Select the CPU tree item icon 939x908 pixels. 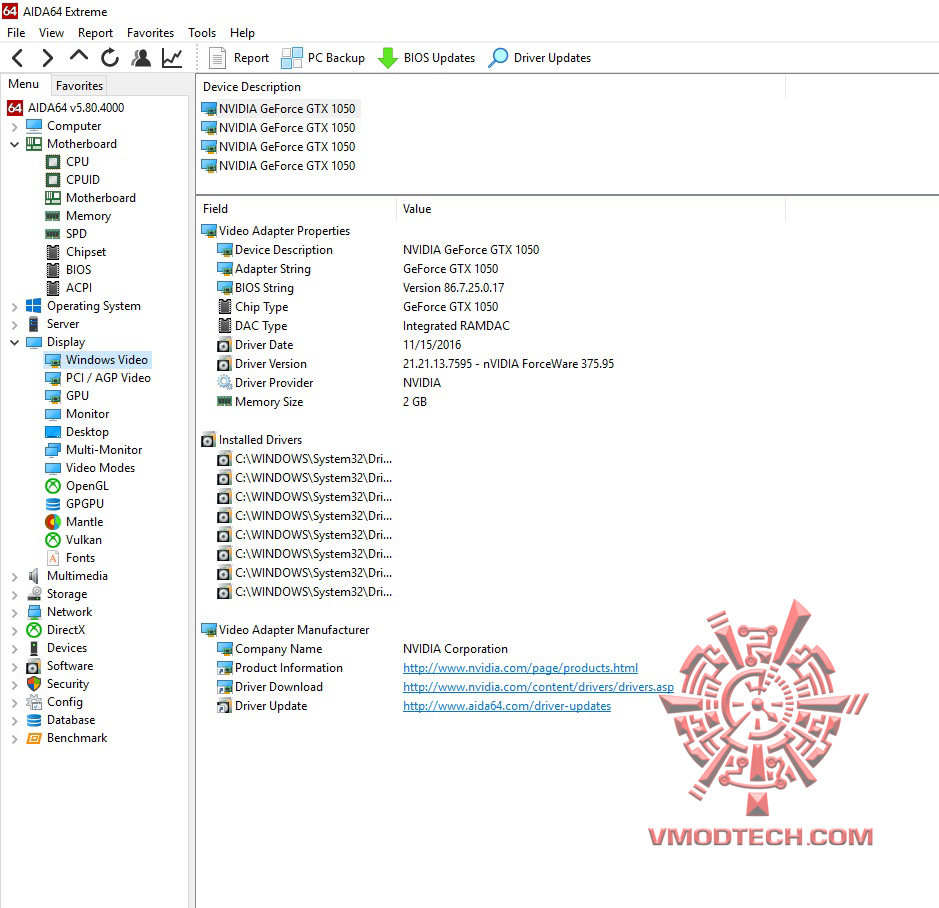click(x=53, y=162)
